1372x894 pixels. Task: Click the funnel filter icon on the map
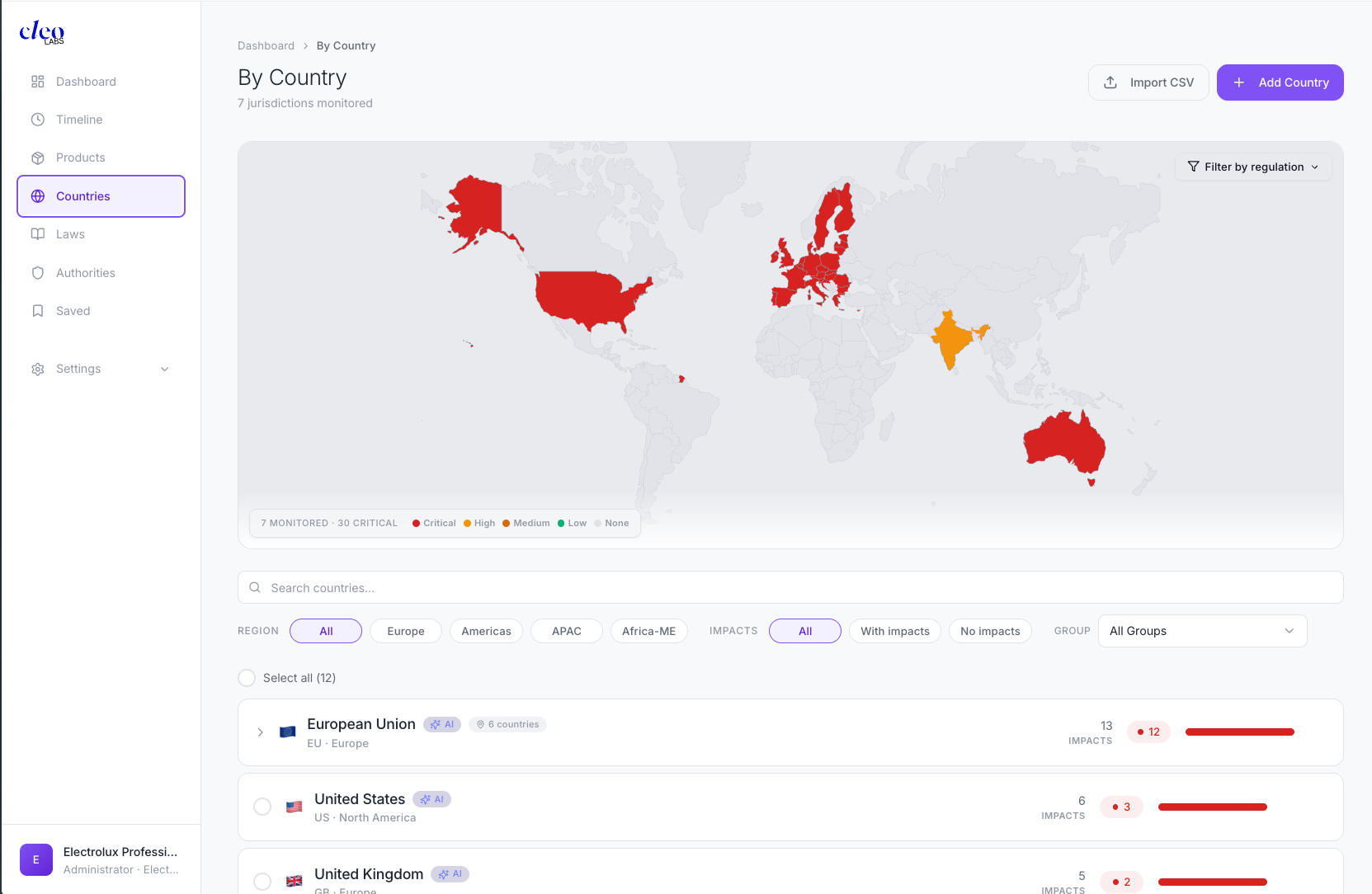[x=1193, y=167]
